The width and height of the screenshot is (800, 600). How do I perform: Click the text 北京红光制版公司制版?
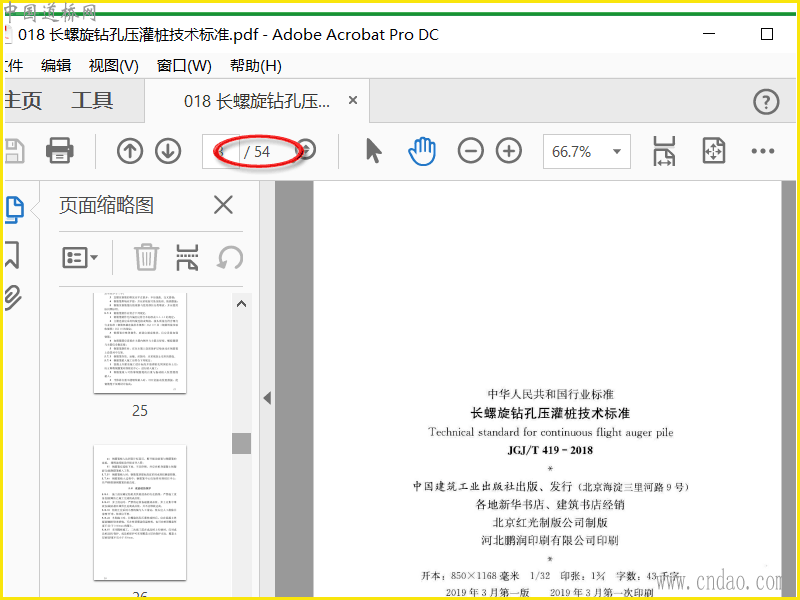click(550, 522)
